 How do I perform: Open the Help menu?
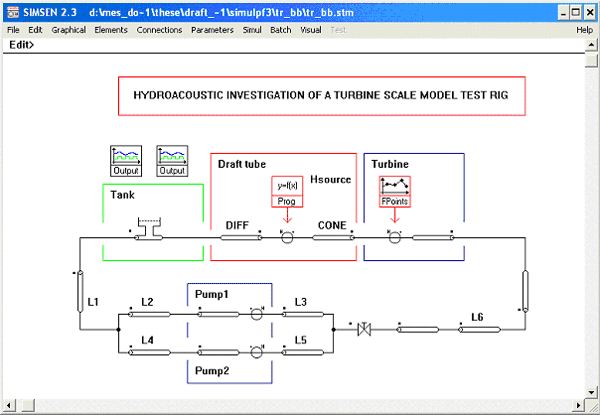pyautogui.click(x=584, y=30)
